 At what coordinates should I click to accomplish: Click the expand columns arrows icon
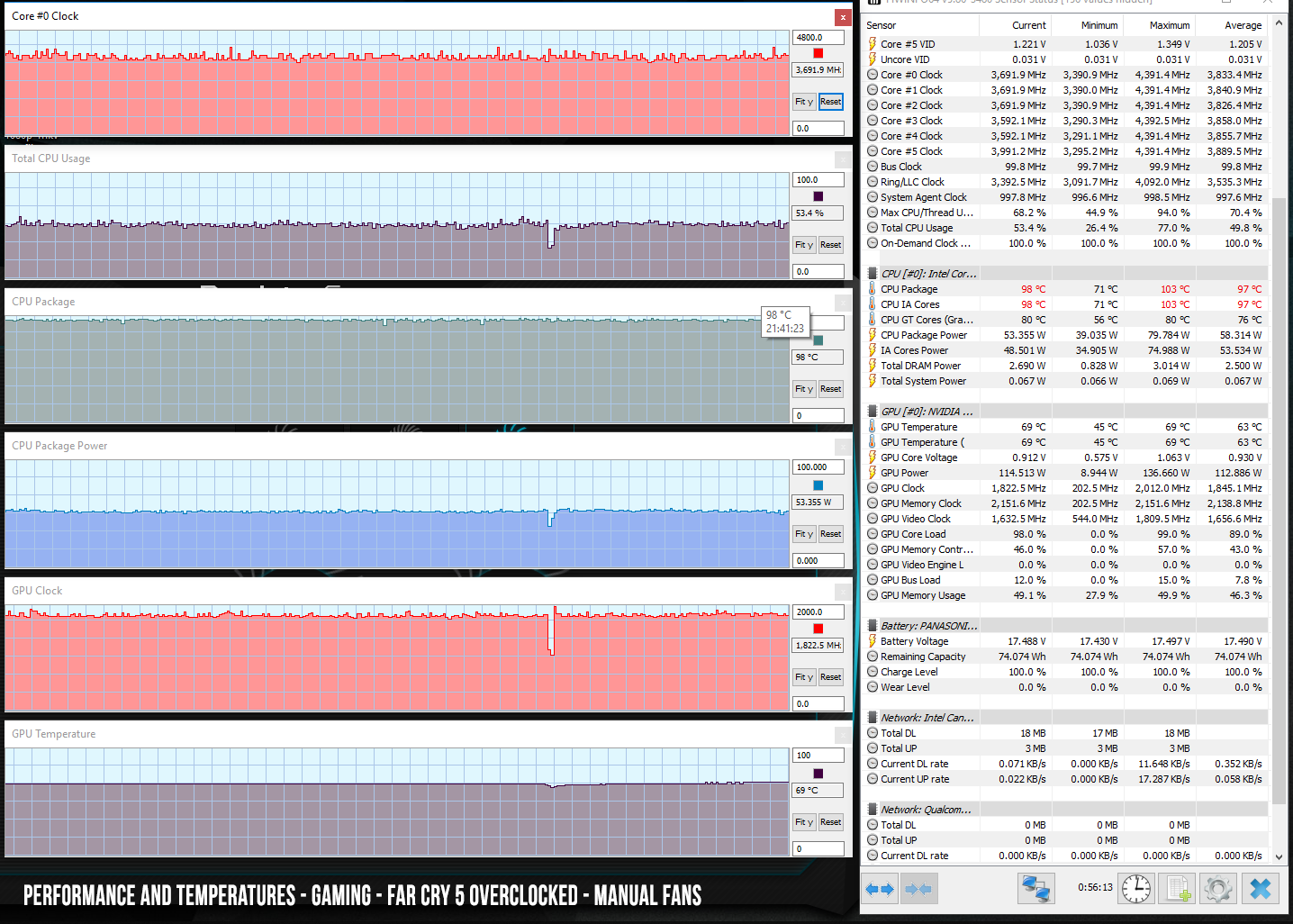point(880,889)
